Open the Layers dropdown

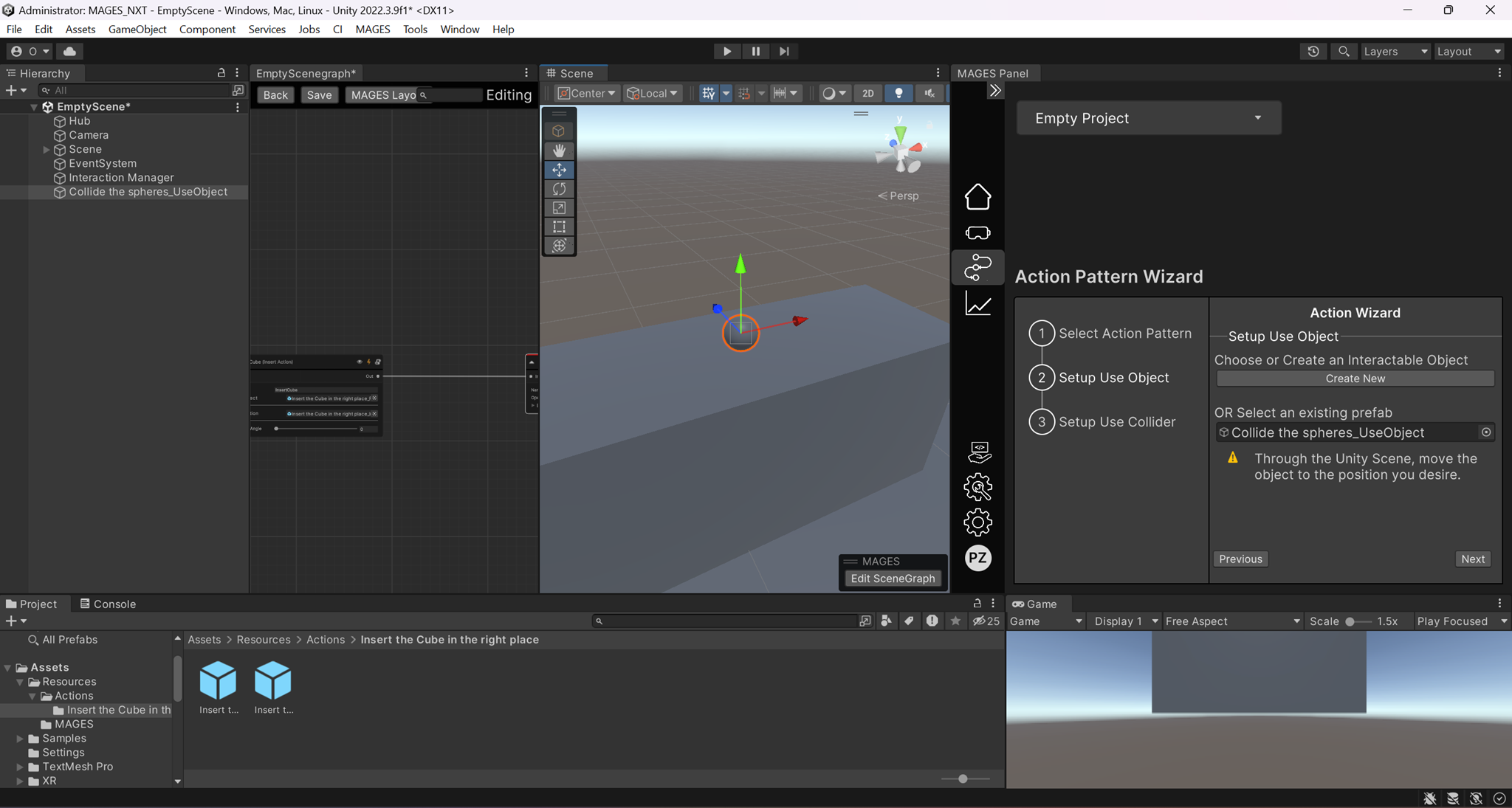(x=1395, y=51)
